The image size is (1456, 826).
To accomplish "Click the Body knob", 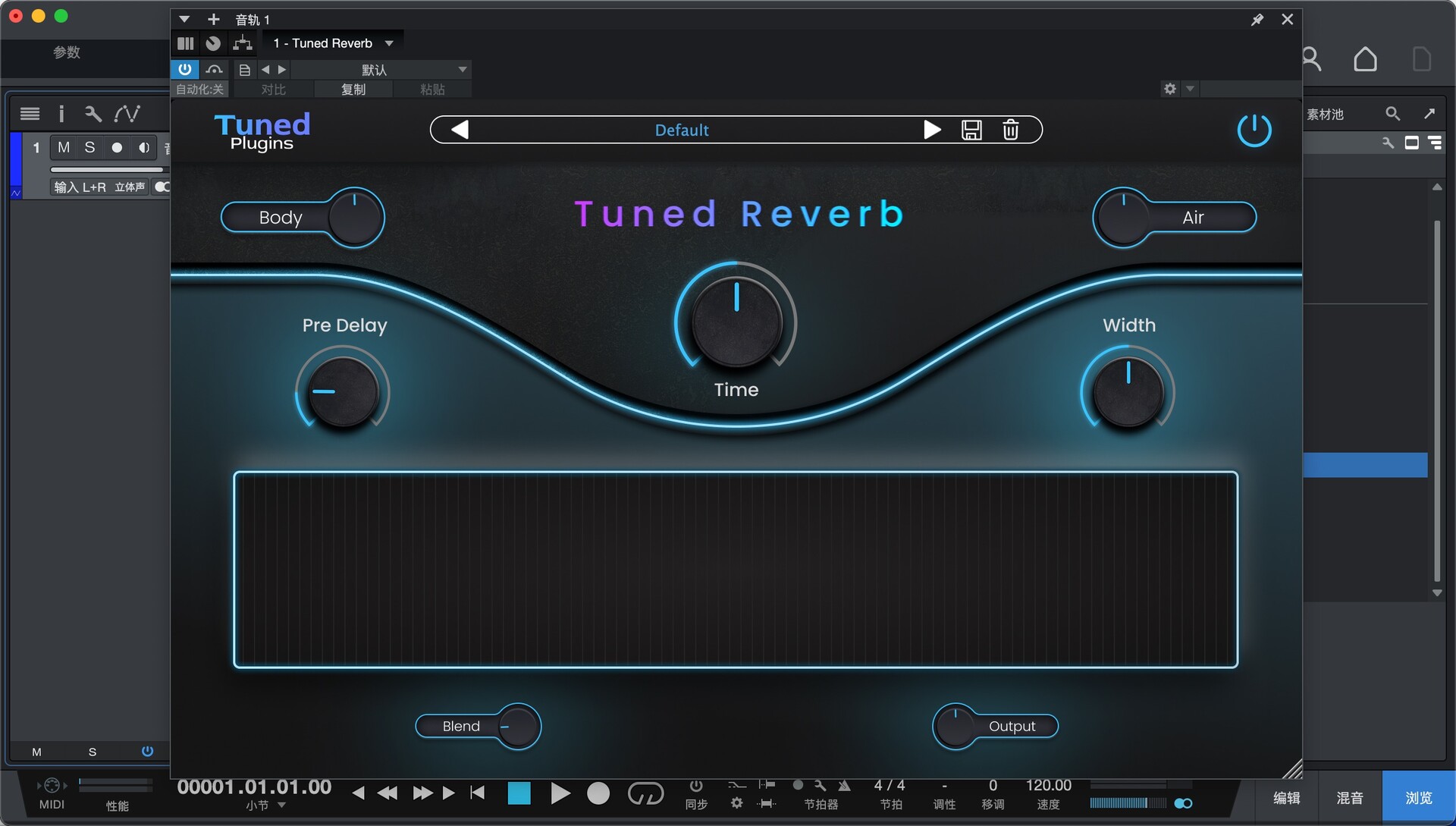I will (x=355, y=218).
